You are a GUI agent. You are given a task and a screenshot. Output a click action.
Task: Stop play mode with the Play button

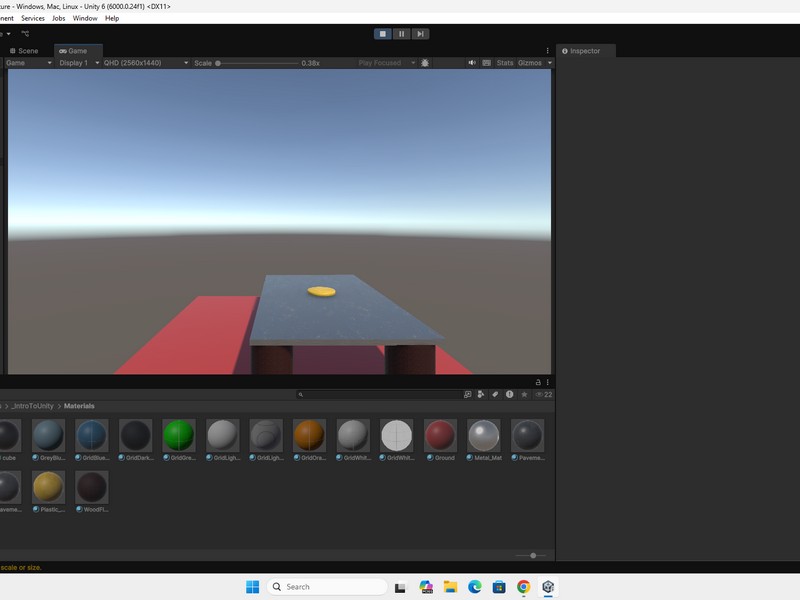tap(382, 34)
